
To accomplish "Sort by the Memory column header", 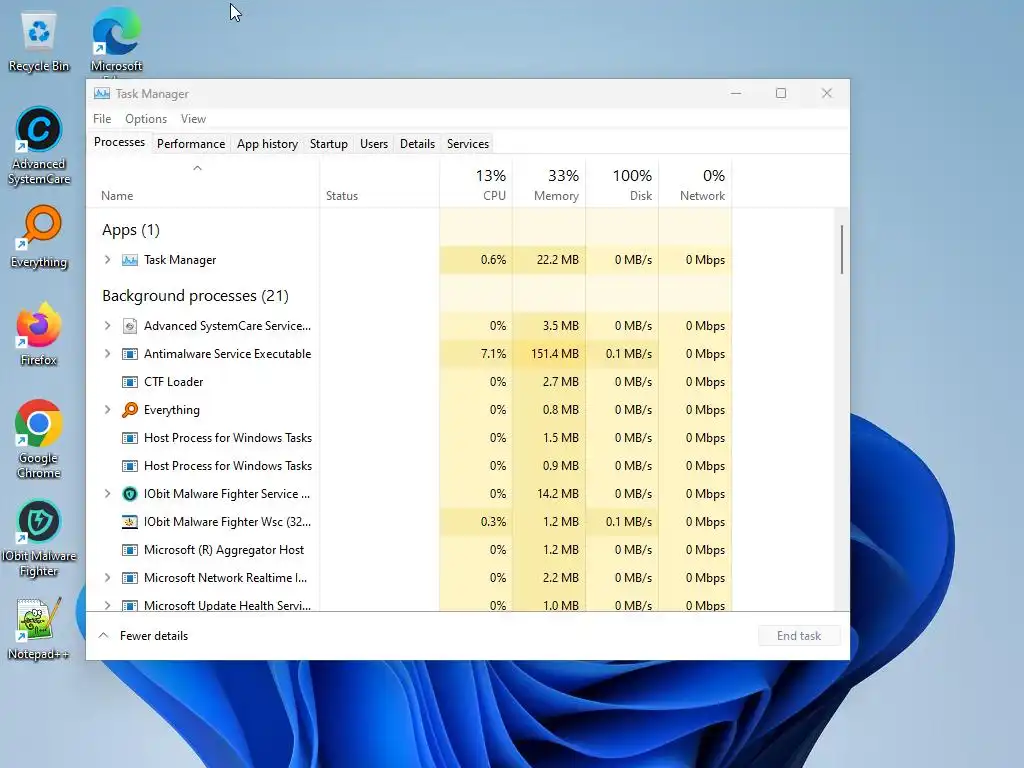I will (x=549, y=185).
